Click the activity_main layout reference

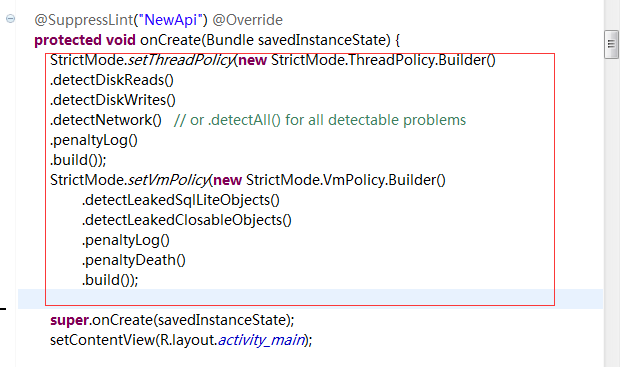coord(261,340)
